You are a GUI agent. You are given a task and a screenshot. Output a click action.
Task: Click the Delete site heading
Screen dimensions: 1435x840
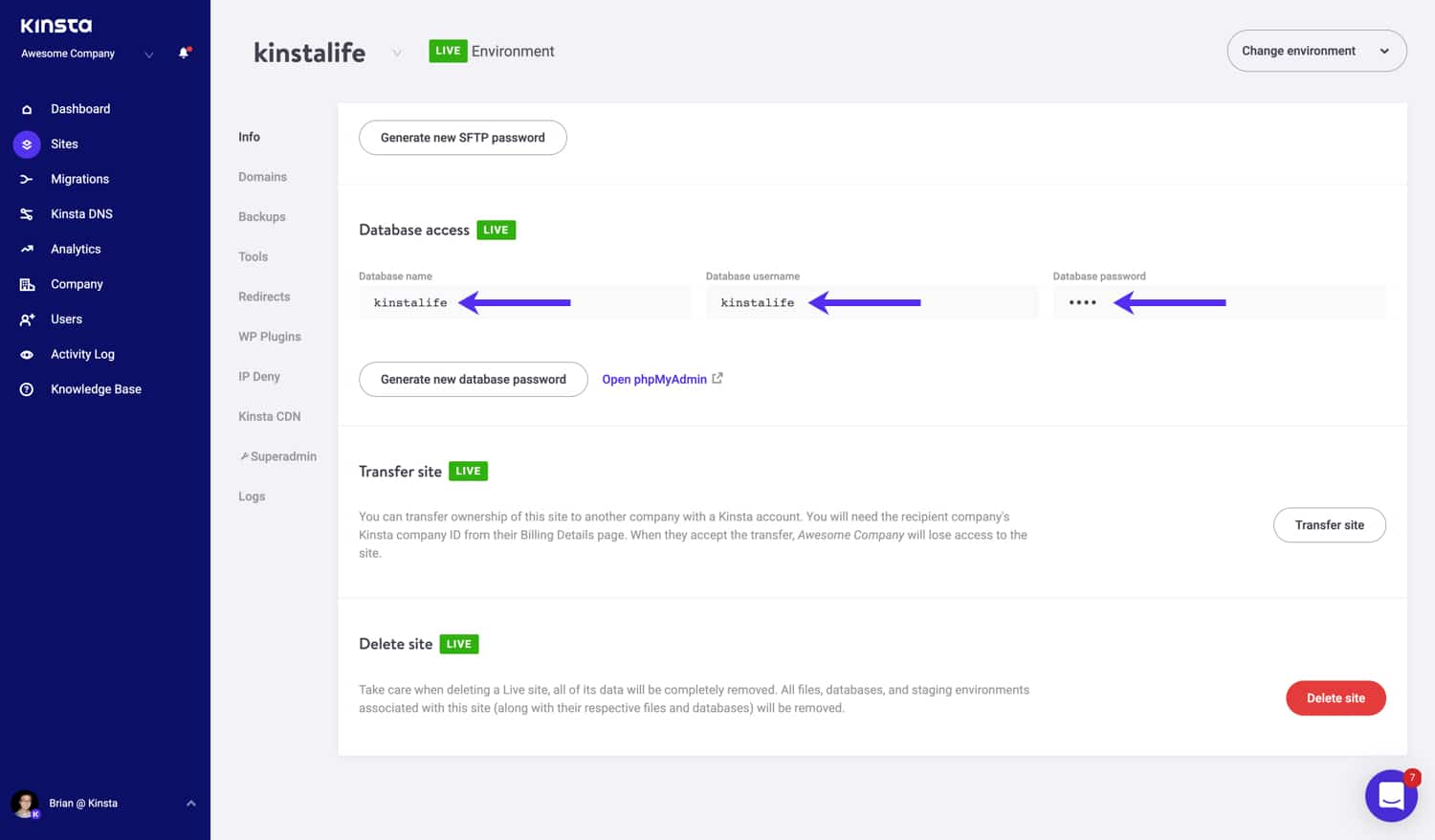[x=395, y=644]
